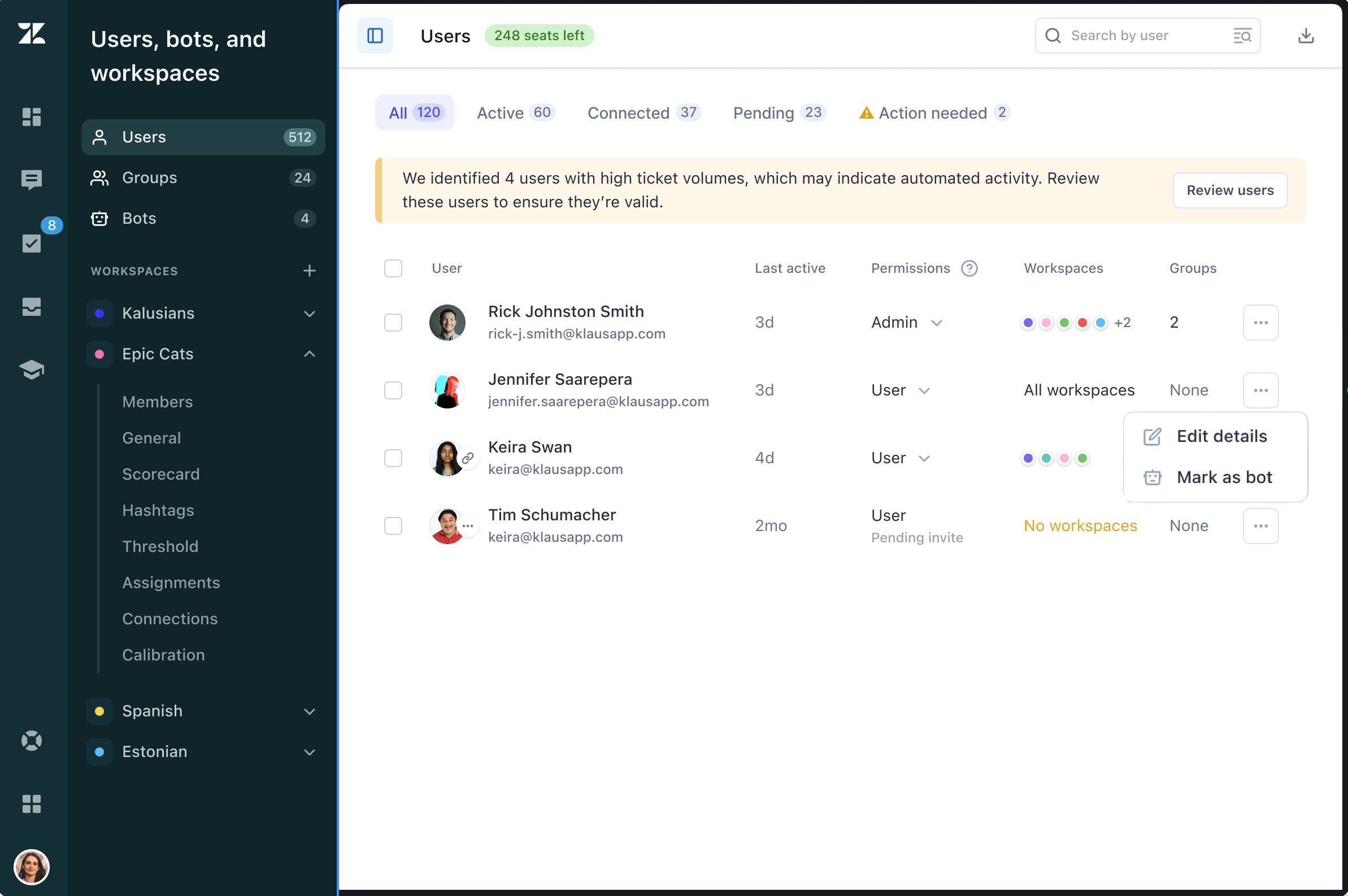Select Tim Schumacher's row checkbox
This screenshot has height=896, width=1348.
pyautogui.click(x=393, y=526)
